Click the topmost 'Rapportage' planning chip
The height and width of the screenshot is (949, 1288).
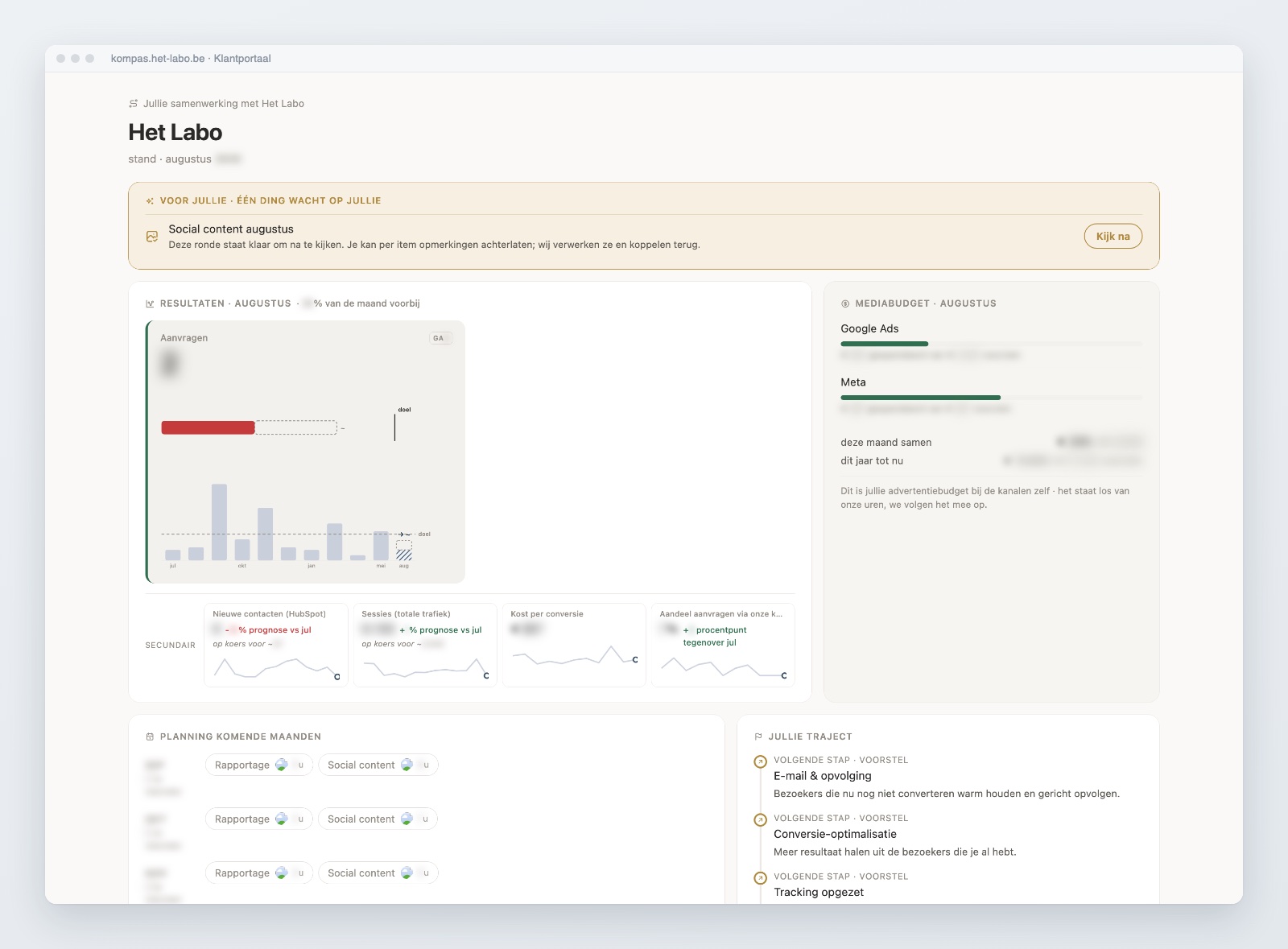tap(259, 765)
